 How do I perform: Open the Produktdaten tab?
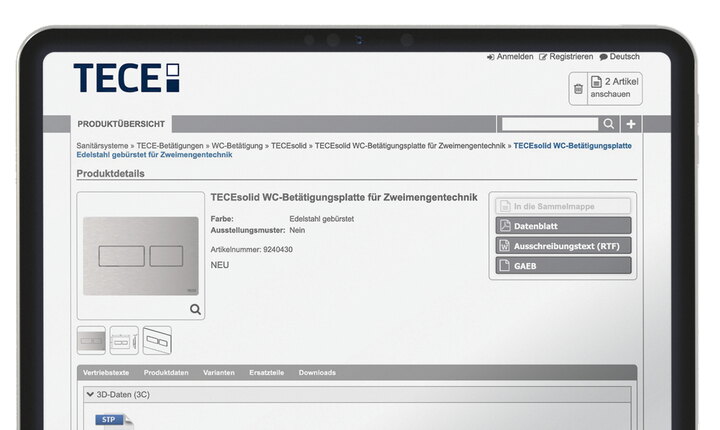[x=166, y=373]
